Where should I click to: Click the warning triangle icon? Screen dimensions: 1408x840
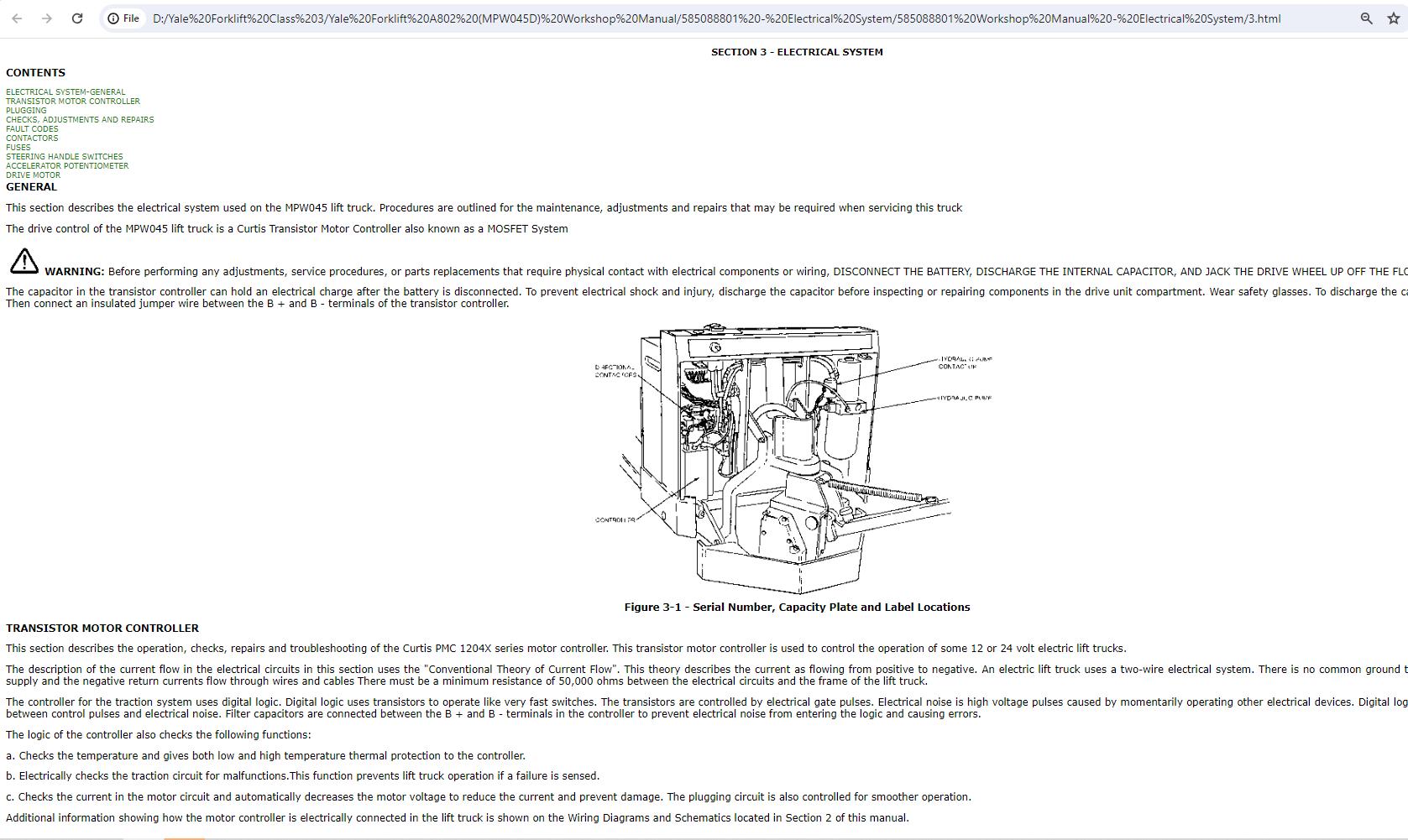point(24,262)
